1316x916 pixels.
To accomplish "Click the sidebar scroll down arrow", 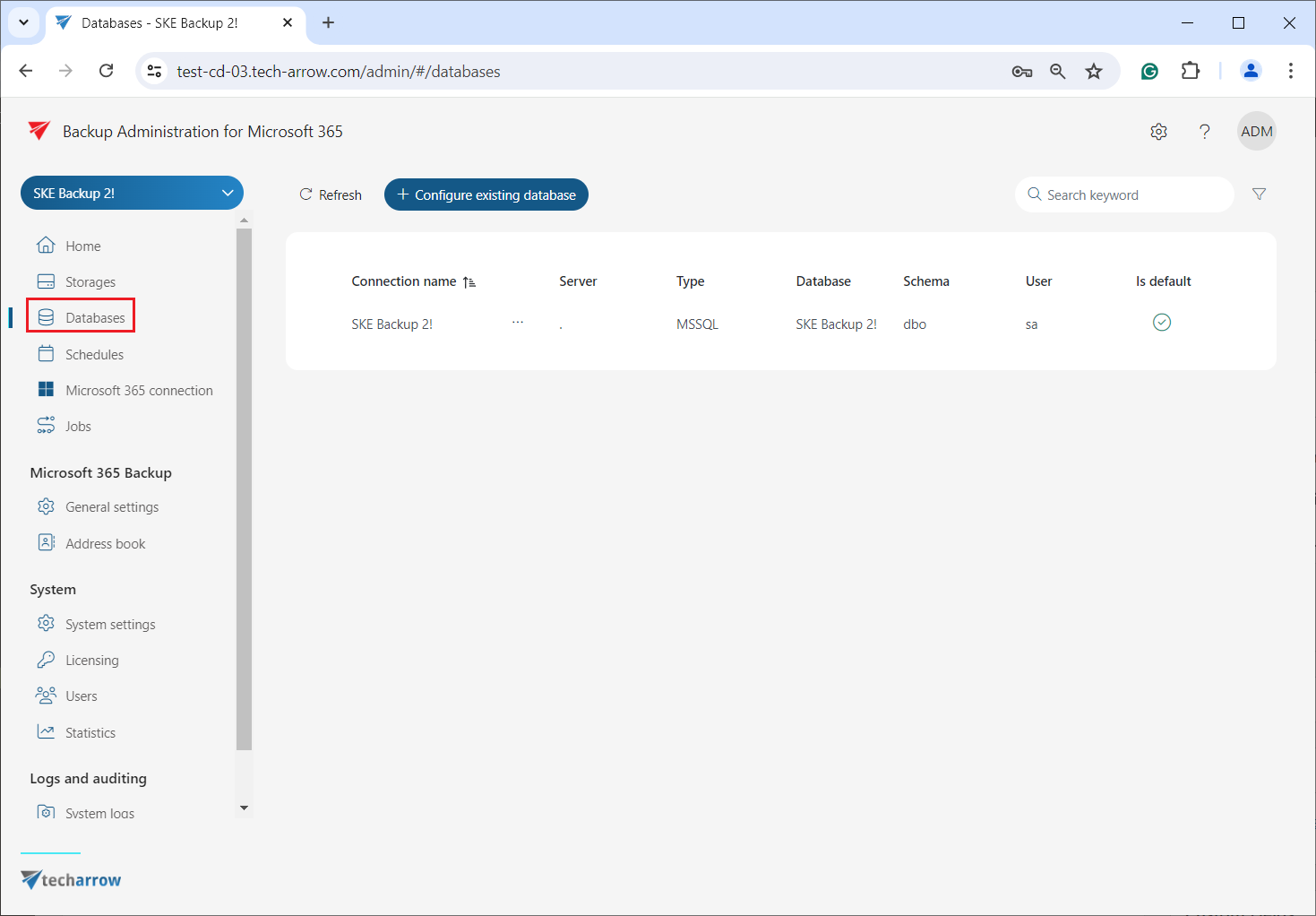I will click(x=244, y=808).
